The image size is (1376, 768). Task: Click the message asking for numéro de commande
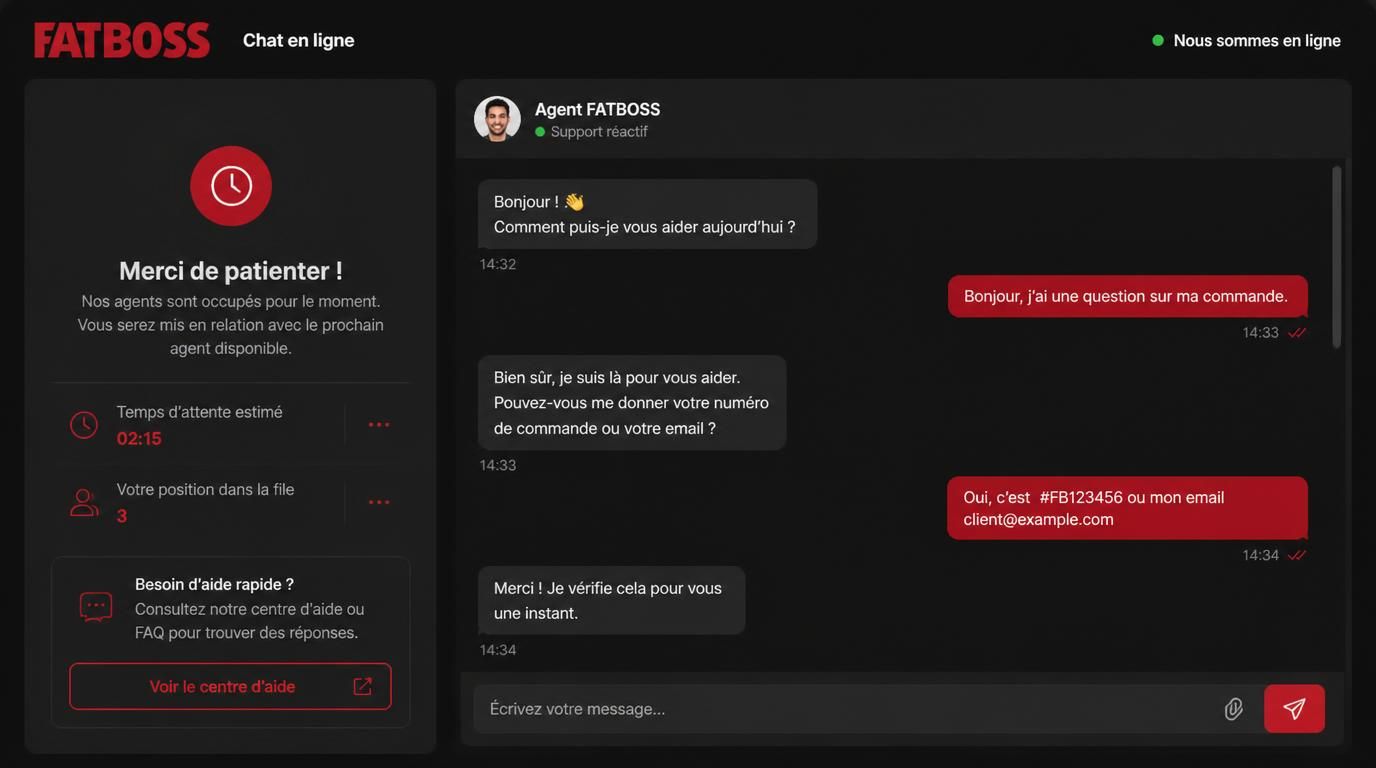tap(632, 403)
